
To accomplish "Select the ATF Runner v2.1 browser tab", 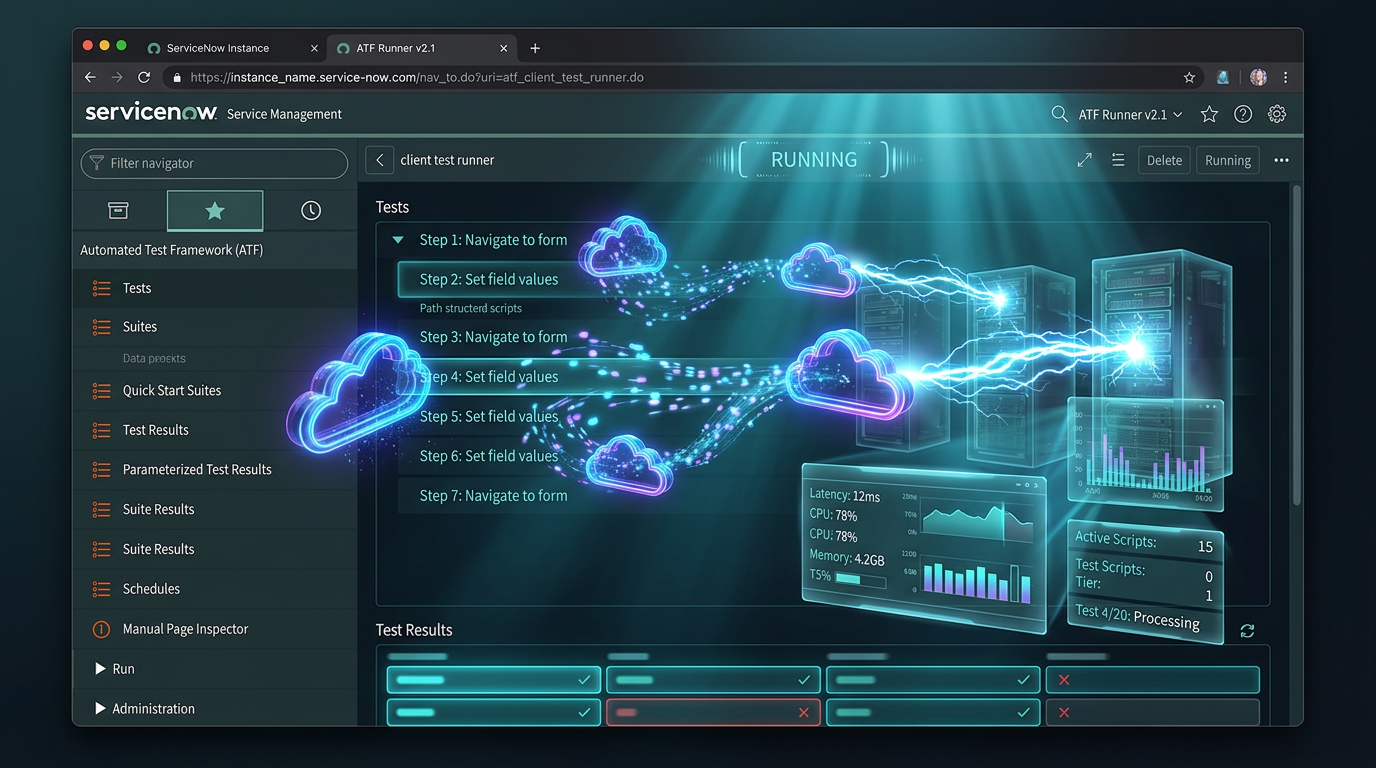I will pyautogui.click(x=421, y=48).
